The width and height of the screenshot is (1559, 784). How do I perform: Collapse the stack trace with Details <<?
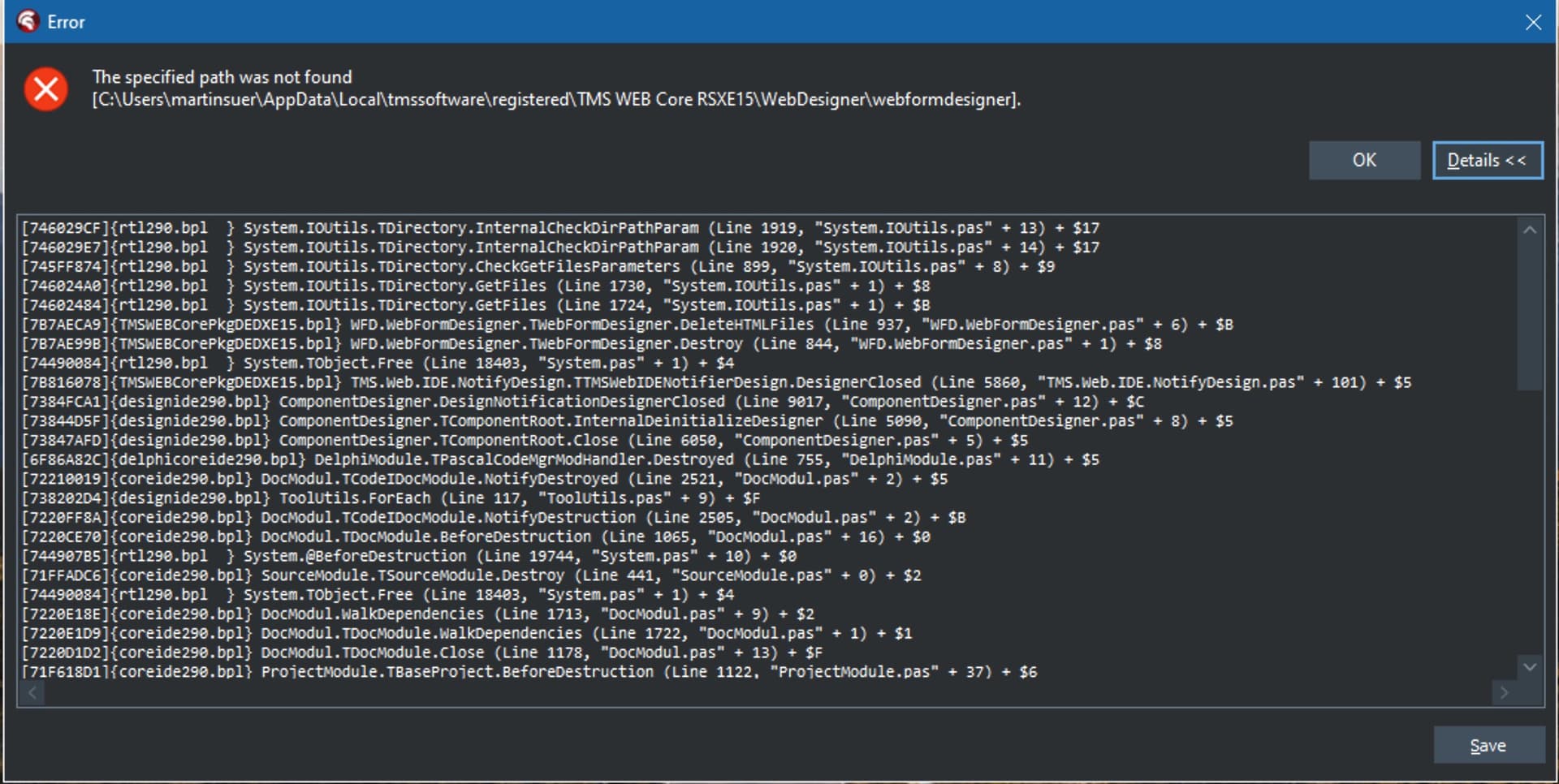(x=1488, y=160)
